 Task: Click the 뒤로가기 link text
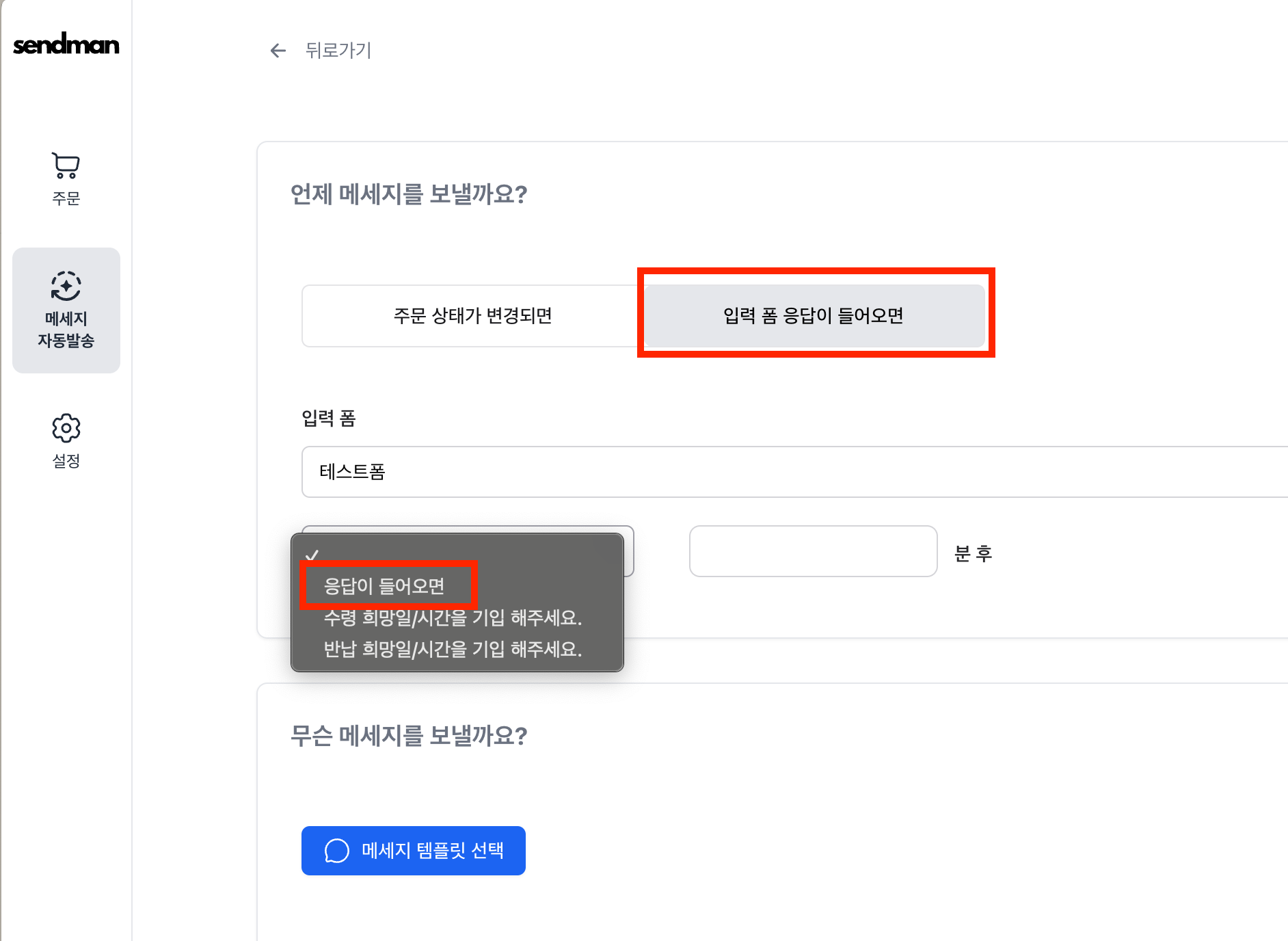coord(338,51)
